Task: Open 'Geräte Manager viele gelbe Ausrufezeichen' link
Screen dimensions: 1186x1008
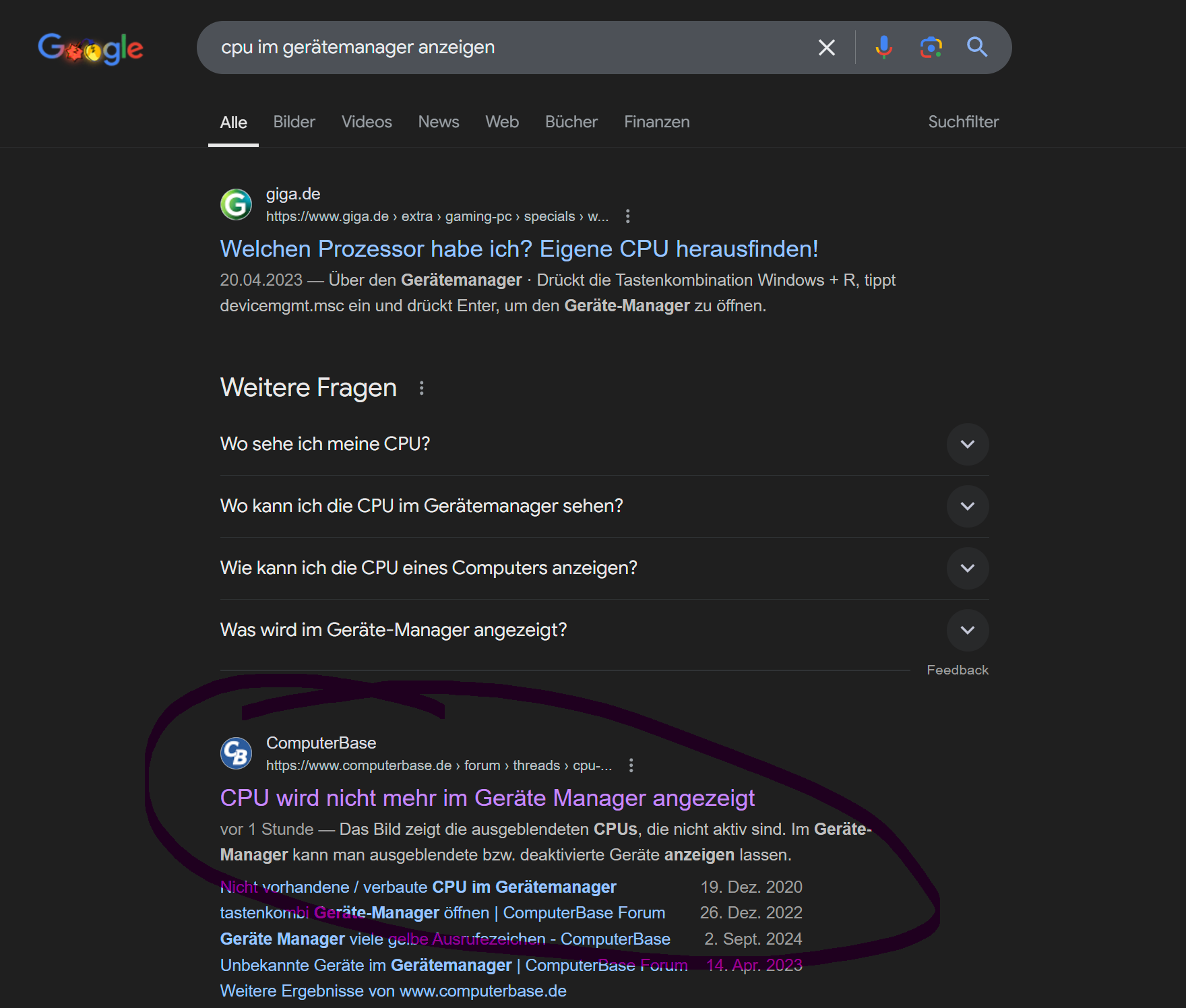Action: pyautogui.click(x=445, y=939)
